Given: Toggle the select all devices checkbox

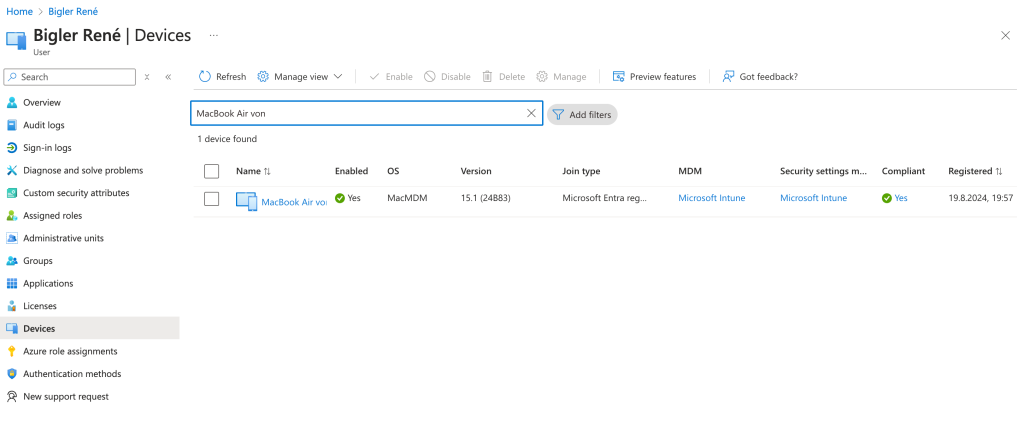Looking at the screenshot, I should 211,171.
